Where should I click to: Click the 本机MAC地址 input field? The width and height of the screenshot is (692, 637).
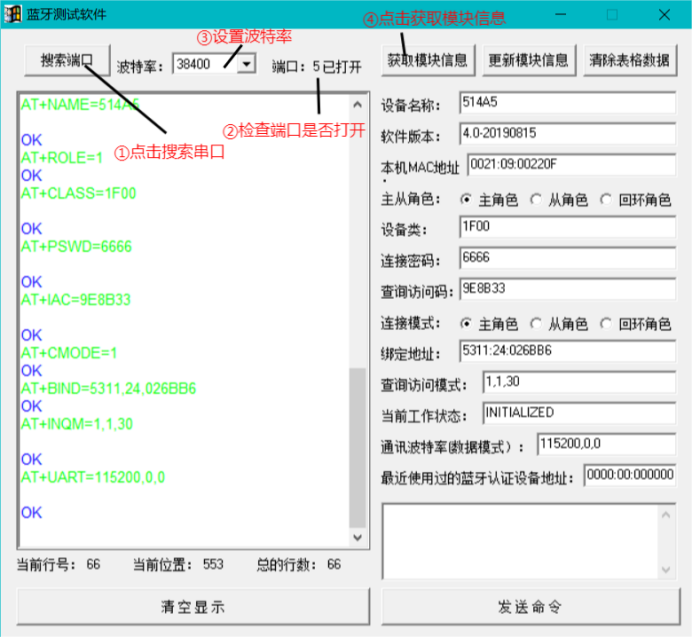[572, 165]
